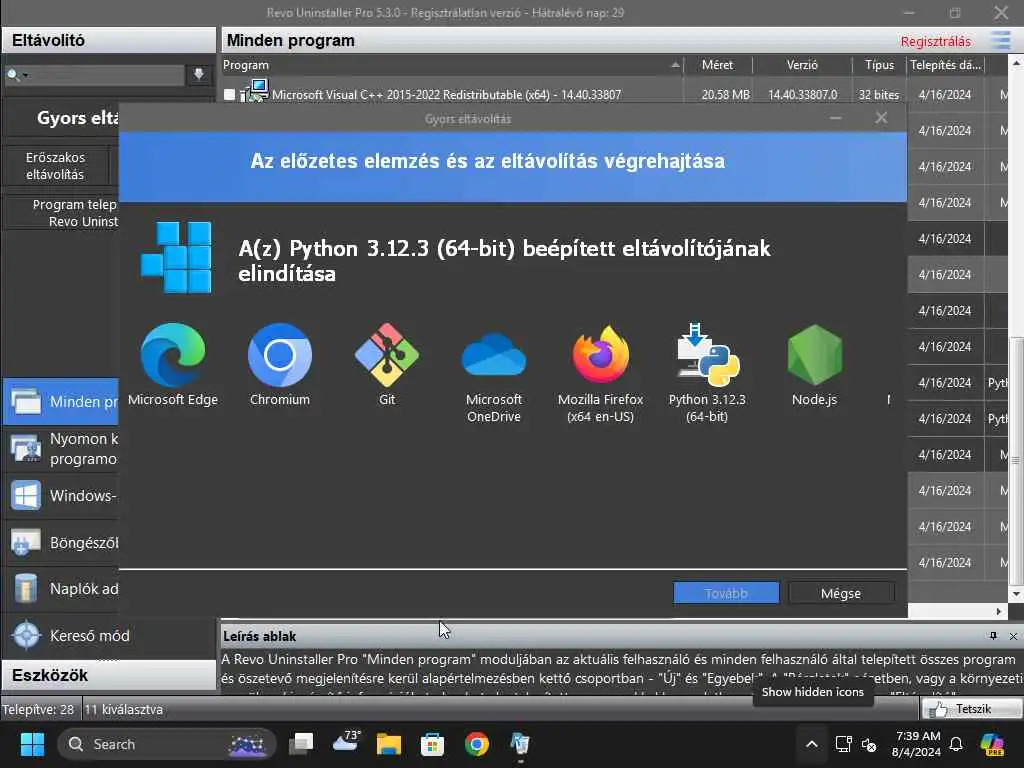Toggle checkbox for Microsoft Visual C++ 2015-2022 row
The image size is (1024, 768).
(x=229, y=95)
